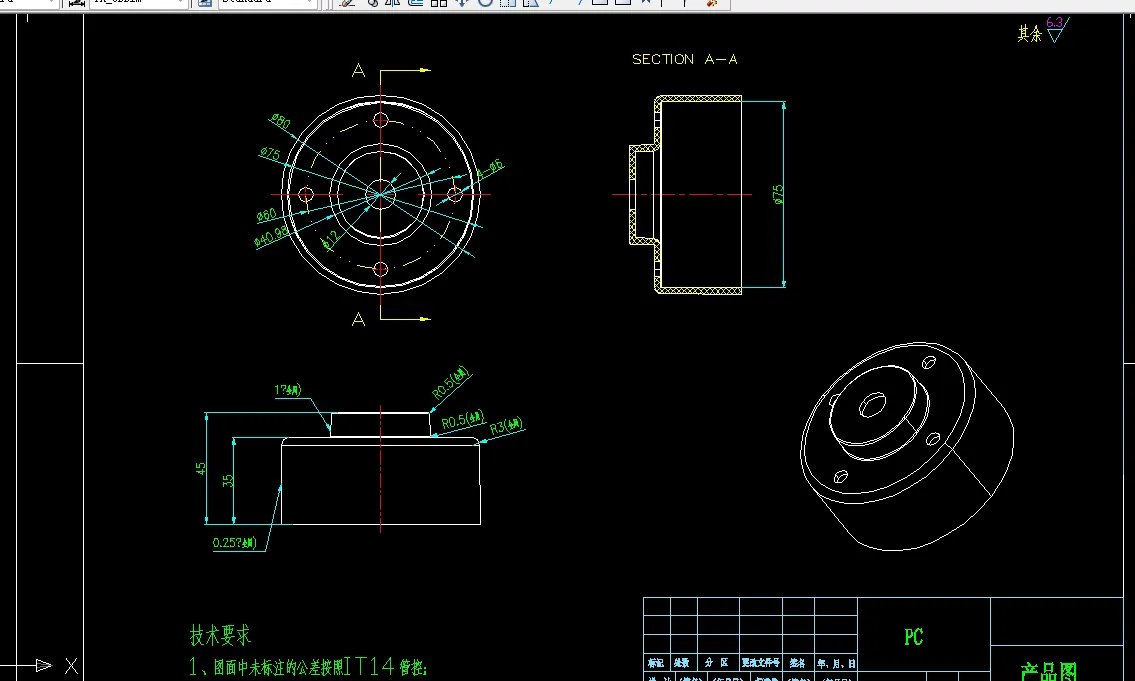Click the IT14 tolerance note line
Viewport: 1135px width, 681px height.
tap(309, 667)
